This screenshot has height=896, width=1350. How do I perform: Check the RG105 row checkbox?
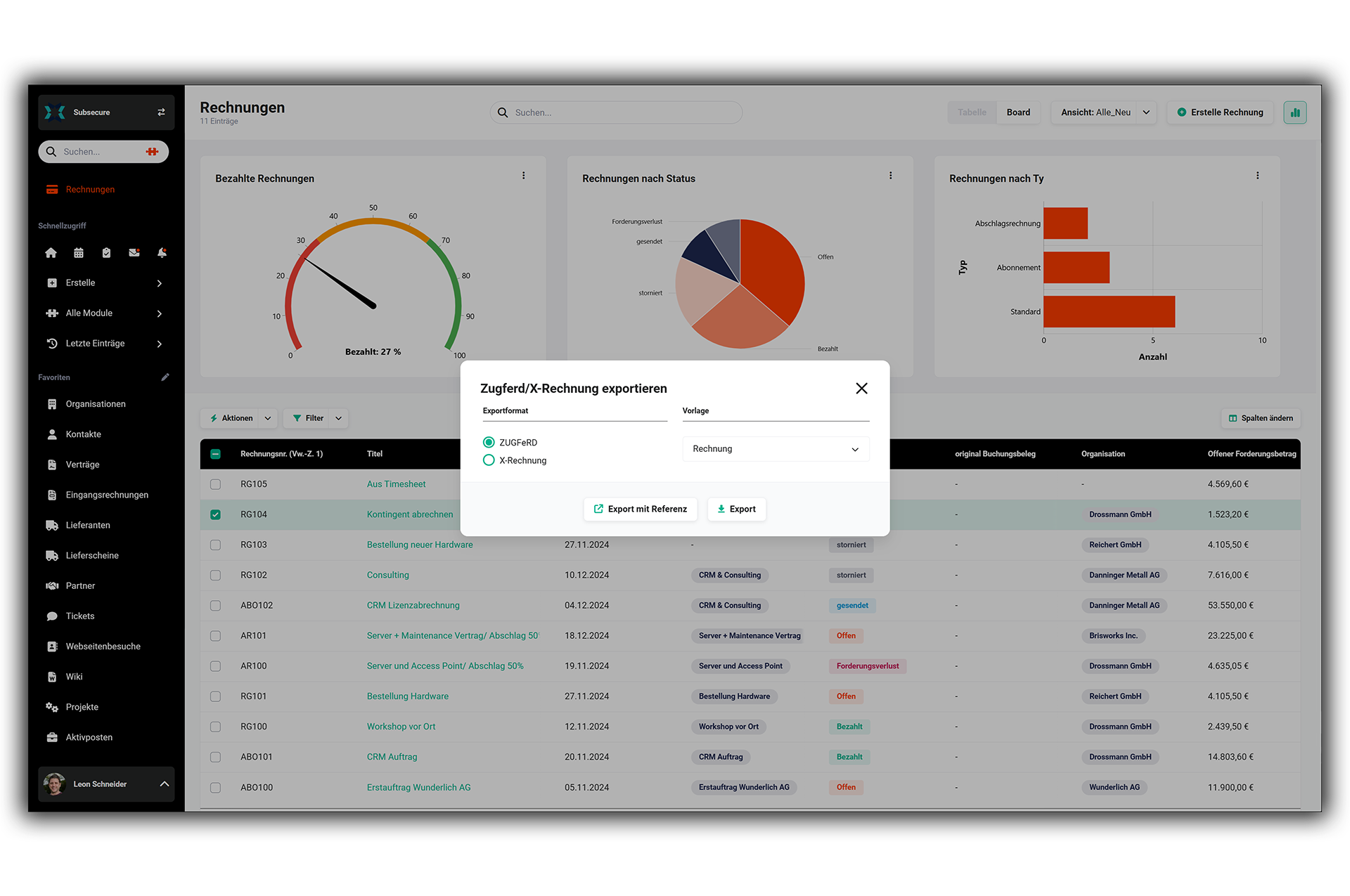[215, 484]
